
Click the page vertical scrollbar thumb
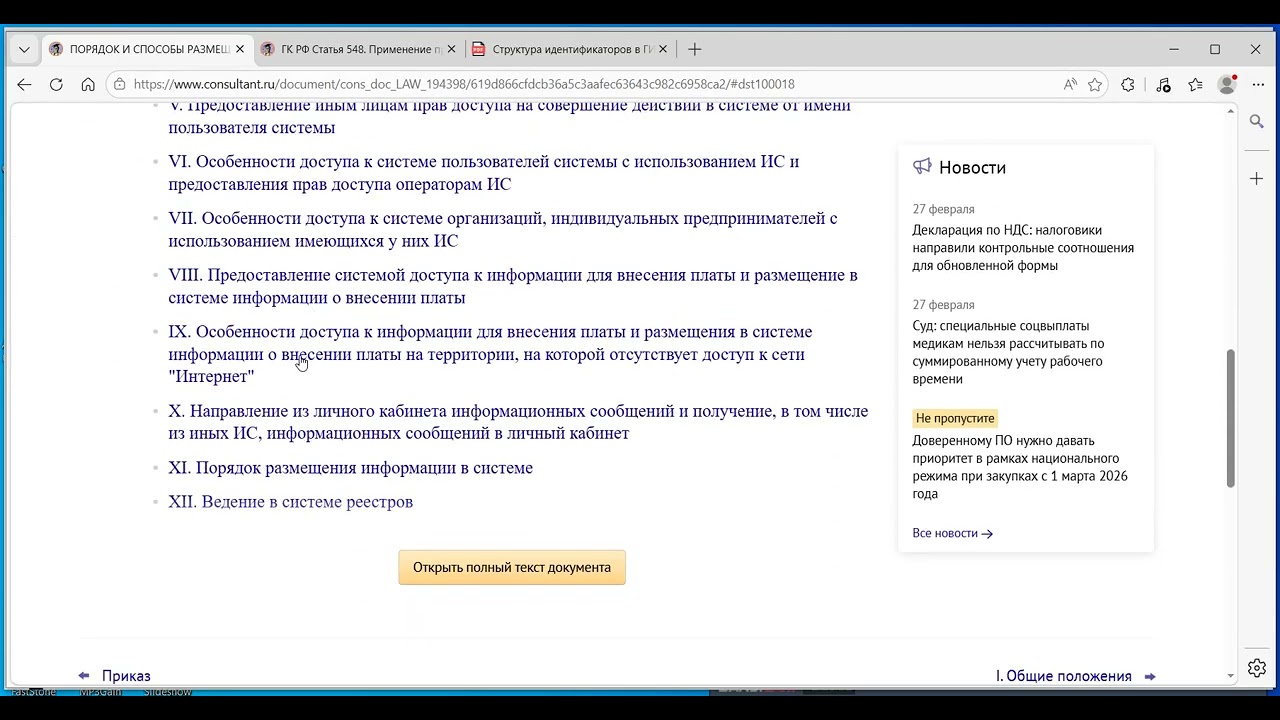coord(1231,418)
